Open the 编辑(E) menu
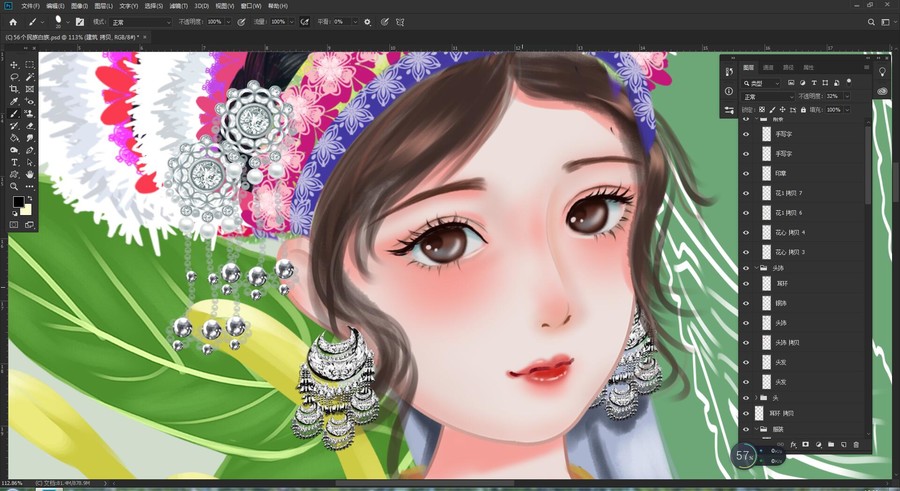Viewport: 900px width, 491px height. tap(55, 6)
